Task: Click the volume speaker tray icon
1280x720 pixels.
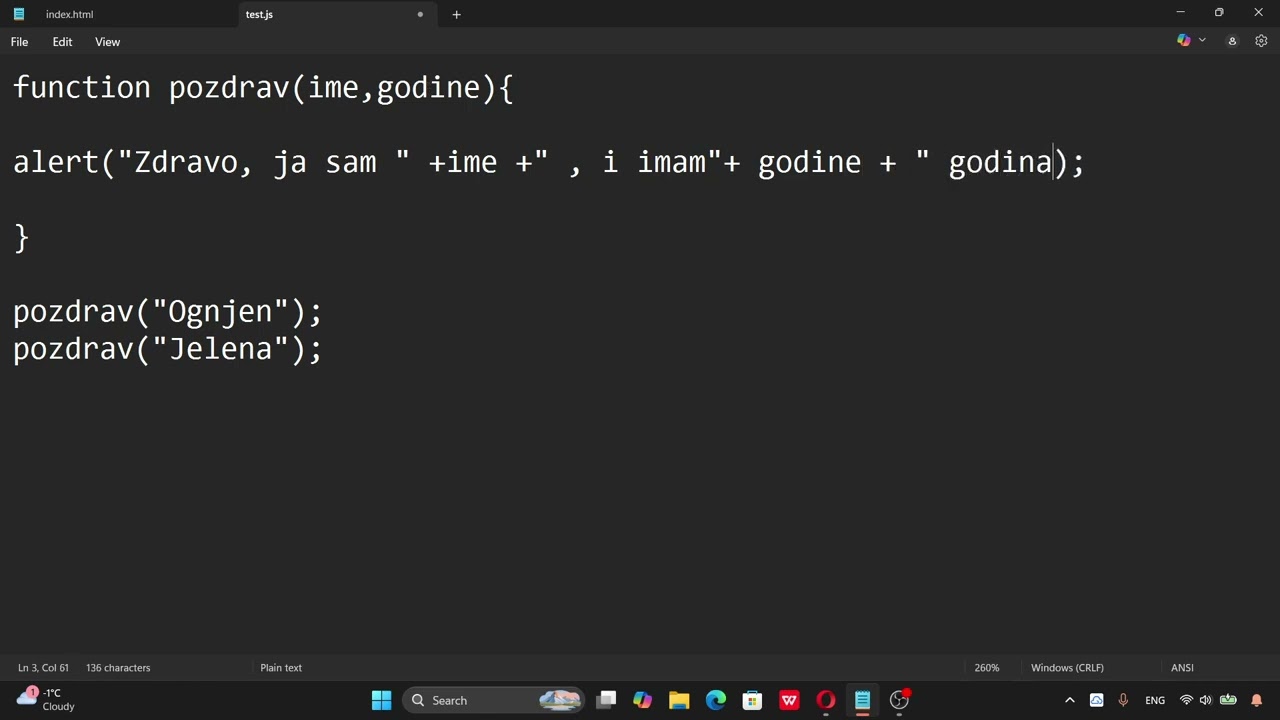Action: pos(1205,700)
